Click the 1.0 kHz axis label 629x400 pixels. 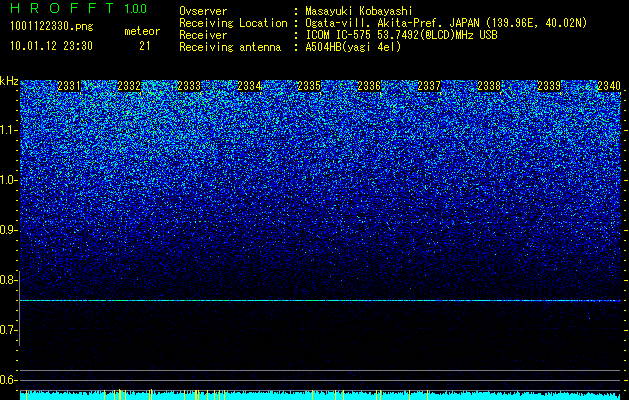(x=9, y=180)
